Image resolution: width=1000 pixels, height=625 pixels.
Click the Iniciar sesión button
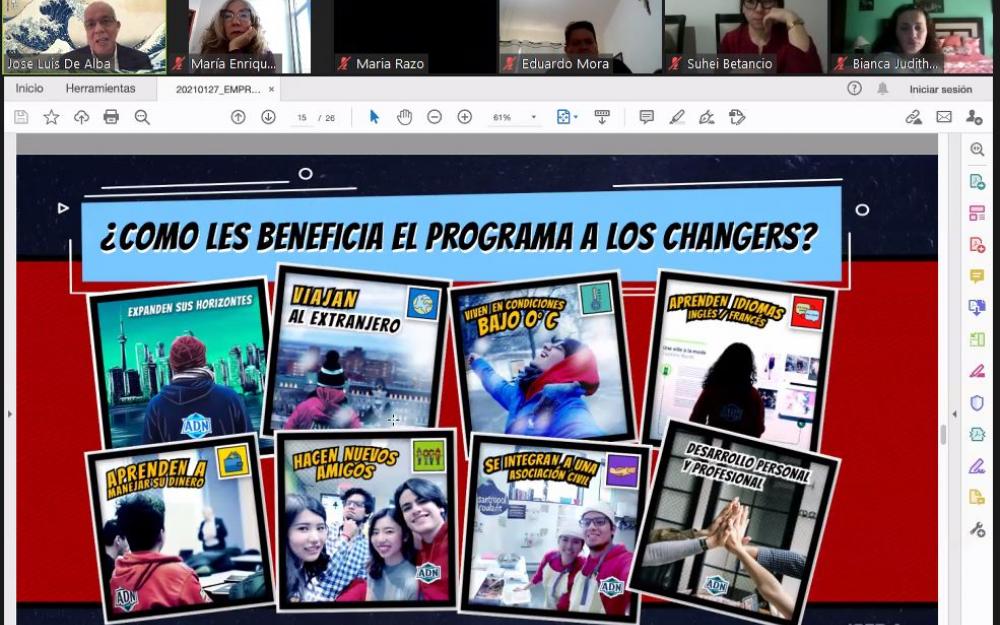pyautogui.click(x=940, y=89)
